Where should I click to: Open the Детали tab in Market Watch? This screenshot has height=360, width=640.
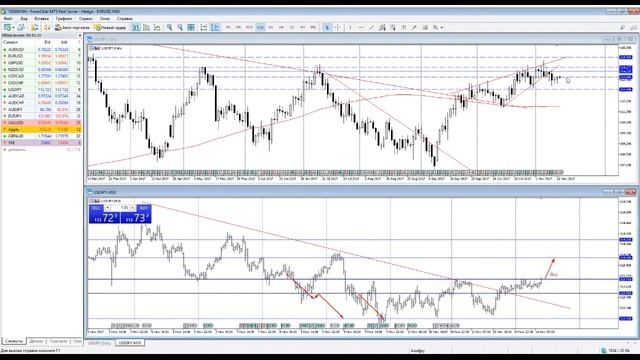[36, 341]
